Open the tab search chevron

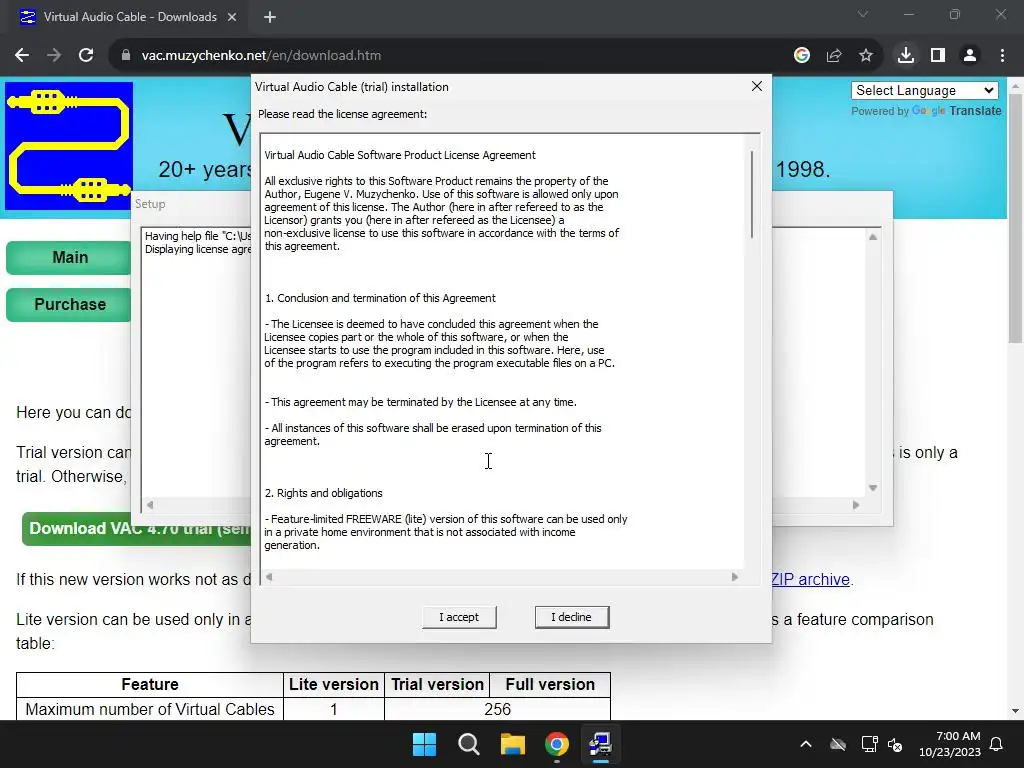tap(863, 14)
